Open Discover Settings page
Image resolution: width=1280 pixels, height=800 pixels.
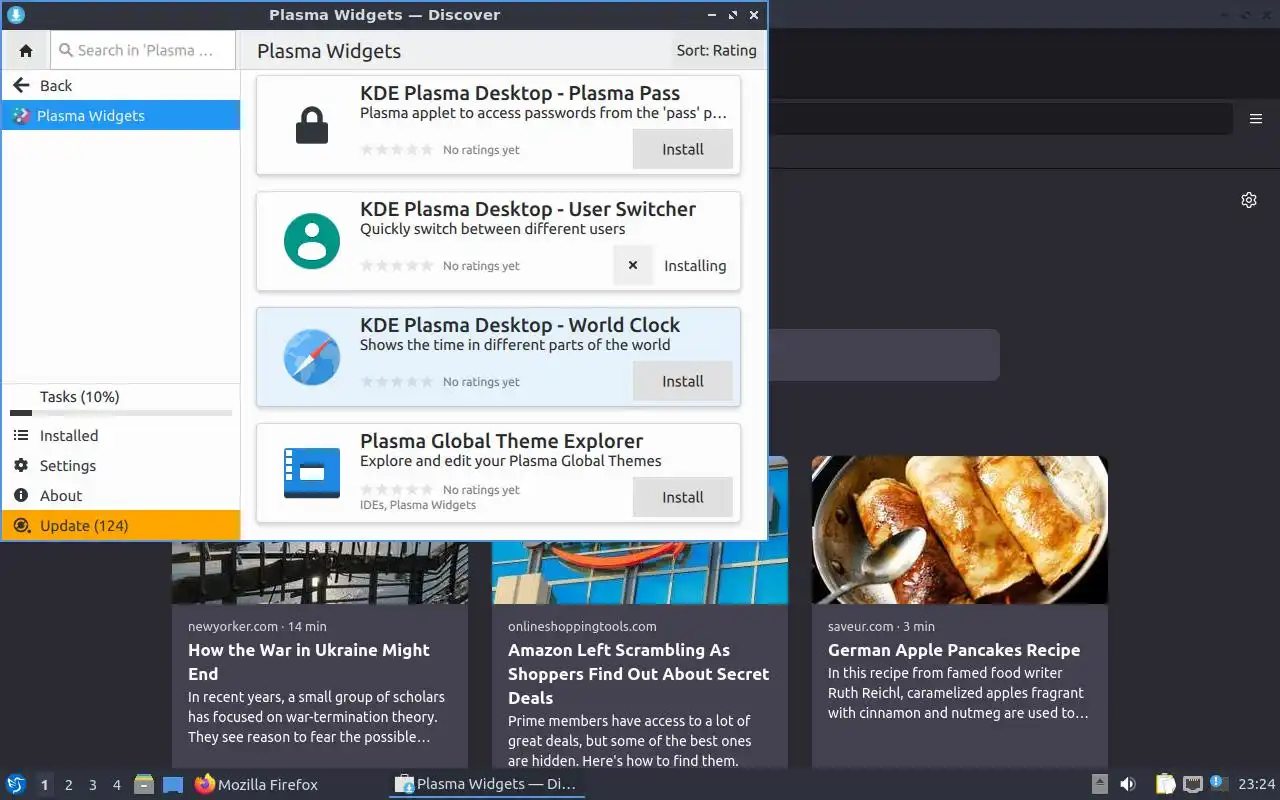121,466
